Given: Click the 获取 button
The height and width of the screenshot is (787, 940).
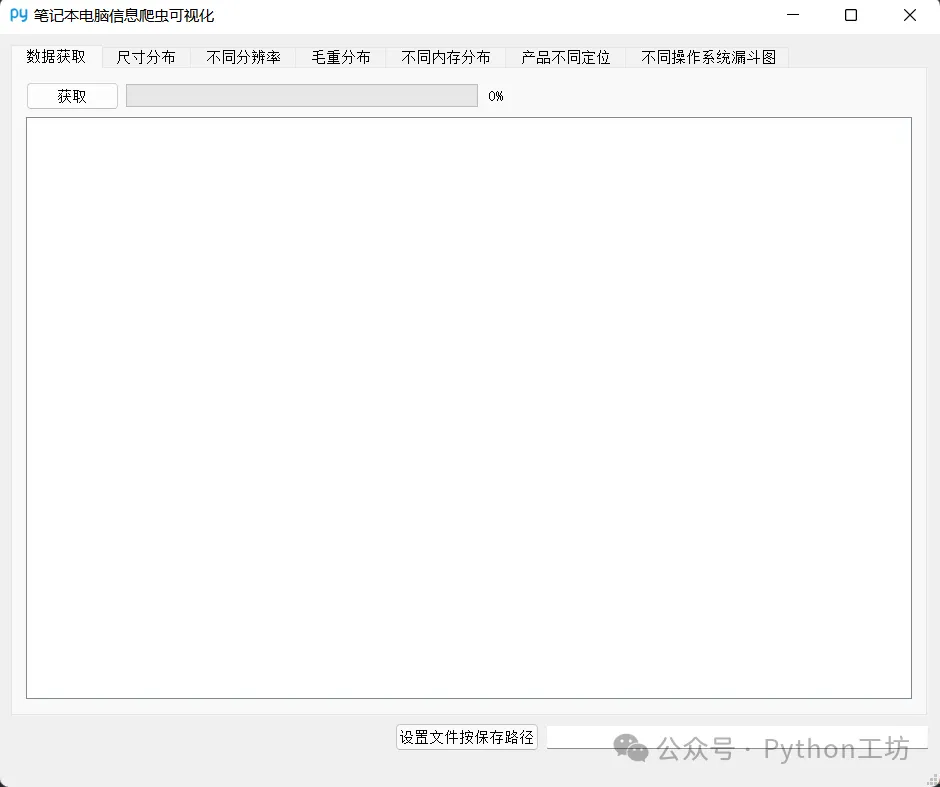Looking at the screenshot, I should tap(72, 96).
